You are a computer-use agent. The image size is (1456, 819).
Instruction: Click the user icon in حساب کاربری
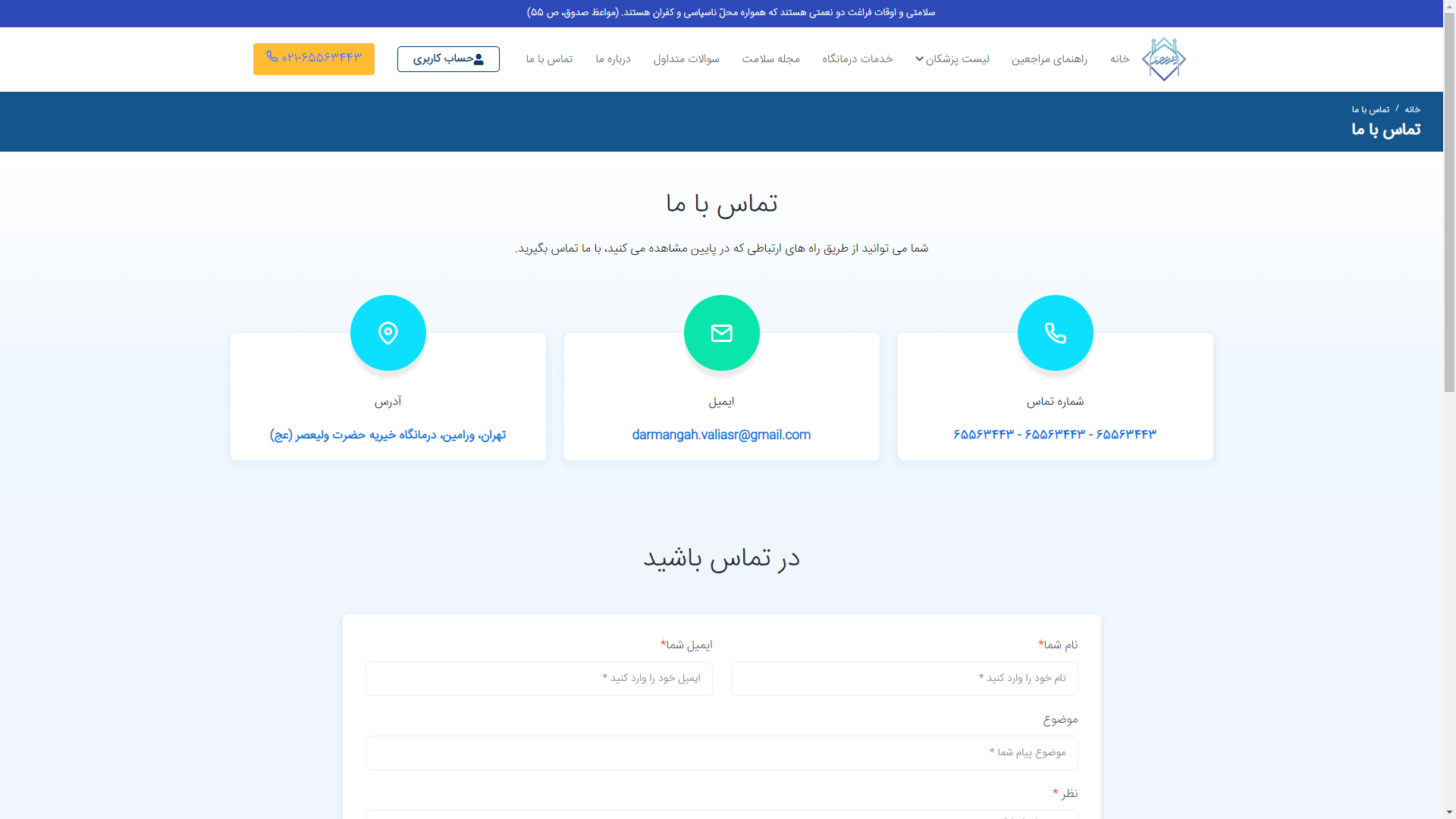[x=479, y=59]
